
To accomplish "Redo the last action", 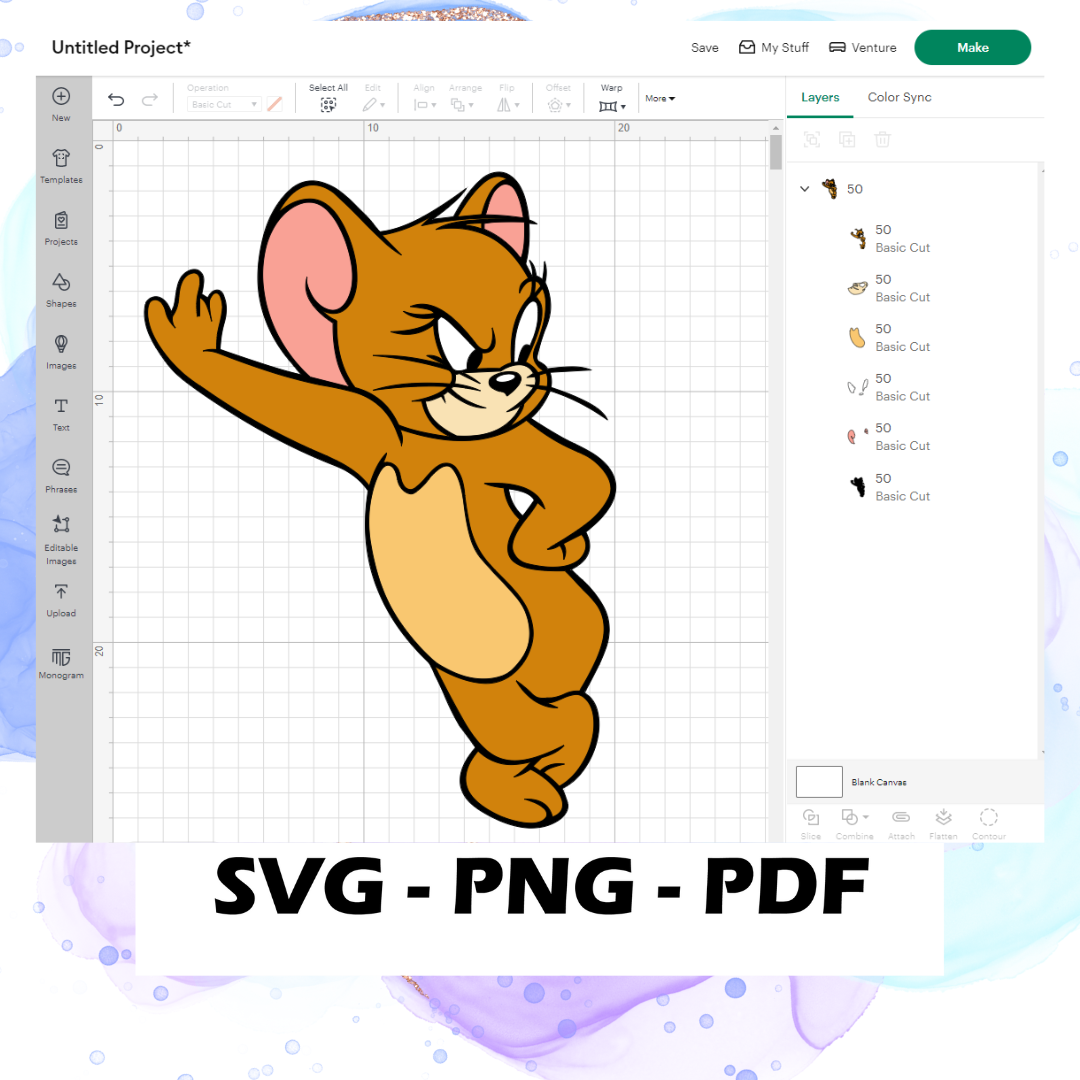I will 149,100.
